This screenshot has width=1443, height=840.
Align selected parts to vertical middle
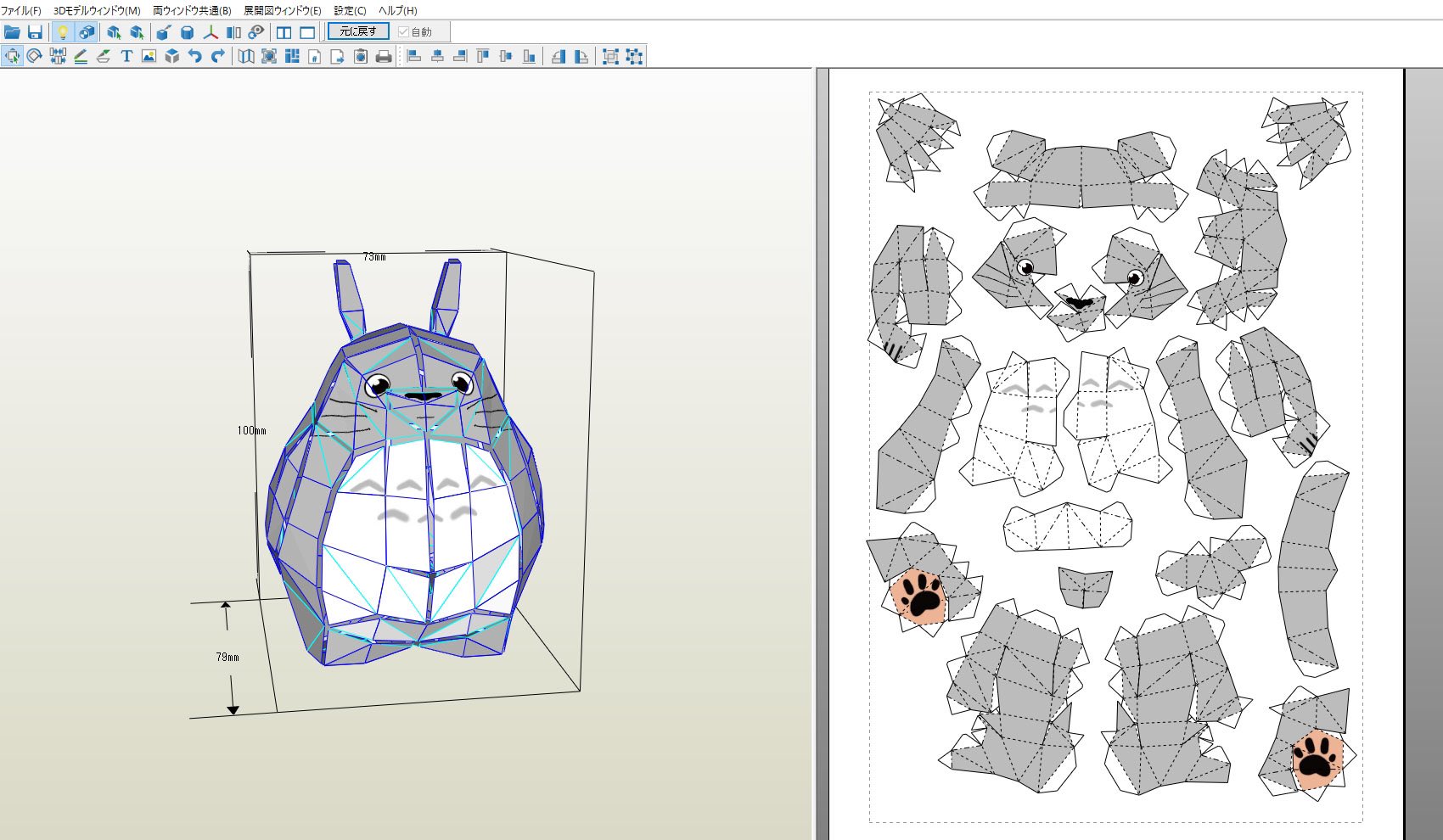click(x=506, y=56)
